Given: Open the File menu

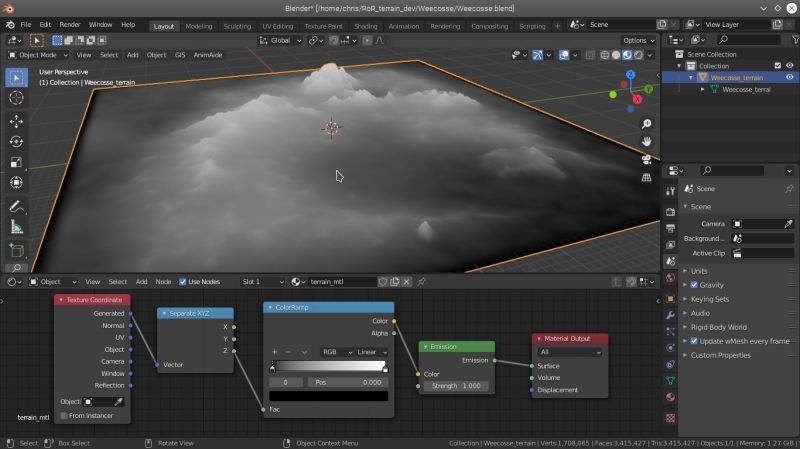Looking at the screenshot, I should [26, 24].
